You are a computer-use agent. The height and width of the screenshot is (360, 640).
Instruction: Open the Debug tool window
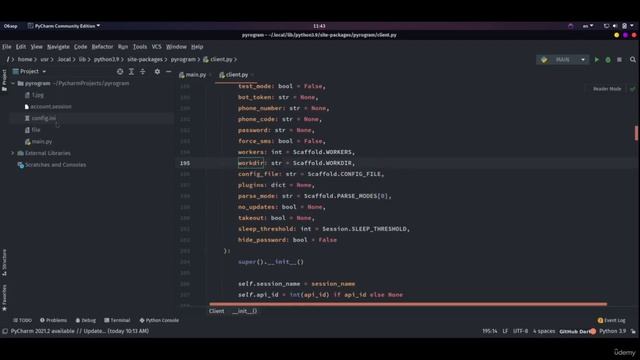(x=86, y=320)
